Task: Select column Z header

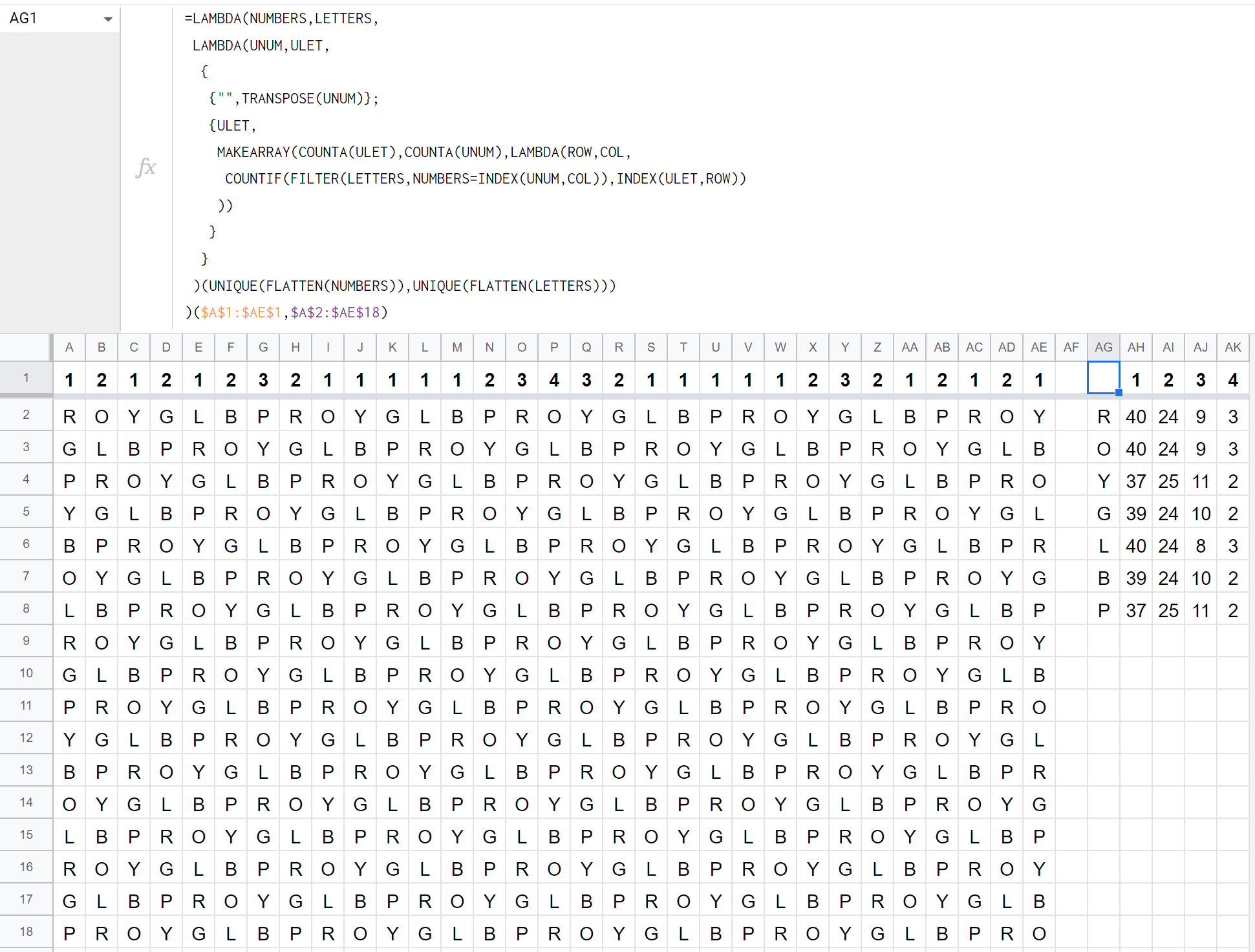Action: pos(877,348)
